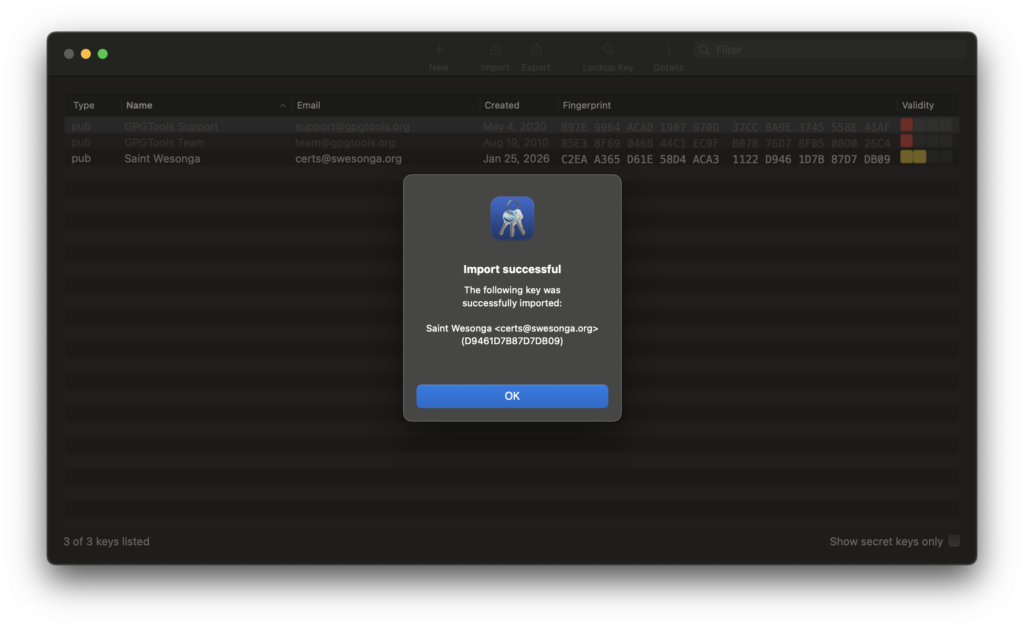This screenshot has width=1024, height=627.
Task: Click the GPG Keychain icon in dialog
Action: (512, 218)
